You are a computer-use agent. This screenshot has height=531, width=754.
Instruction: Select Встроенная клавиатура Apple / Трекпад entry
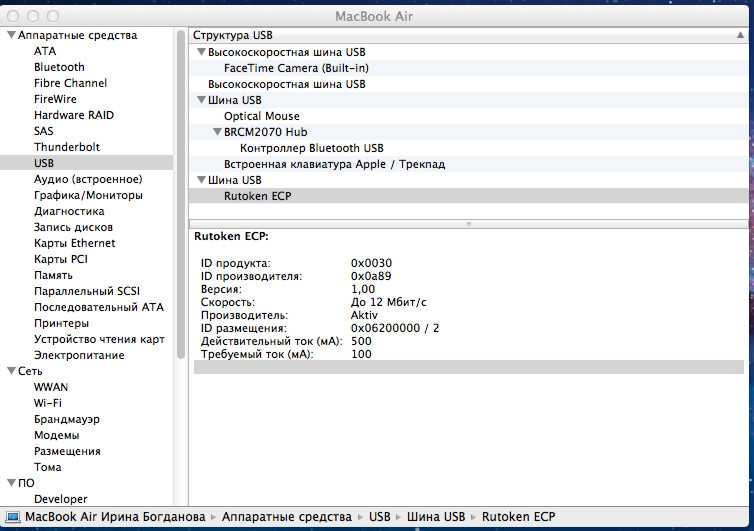pos(334,164)
